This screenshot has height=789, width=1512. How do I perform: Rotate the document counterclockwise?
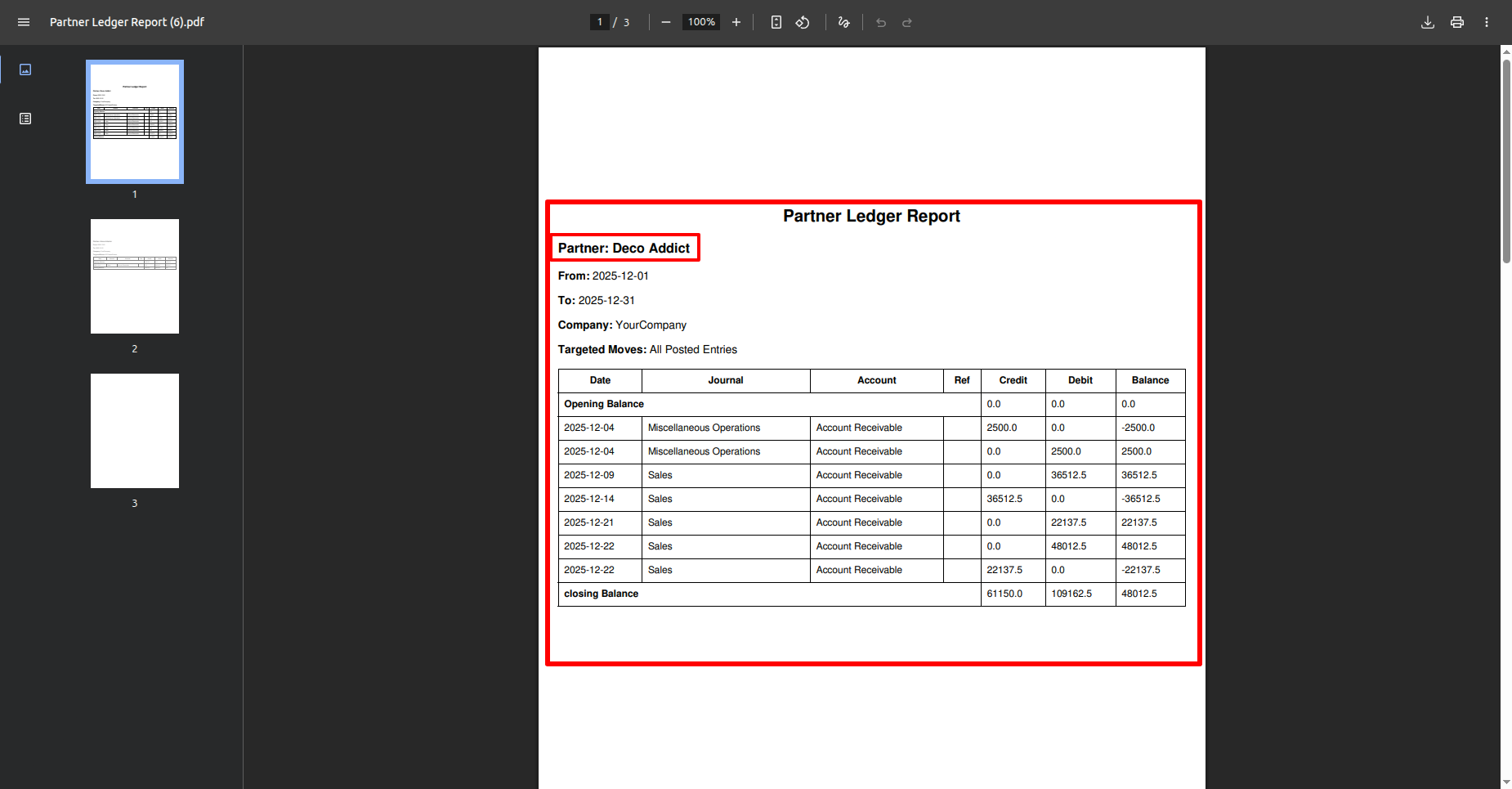pos(803,22)
